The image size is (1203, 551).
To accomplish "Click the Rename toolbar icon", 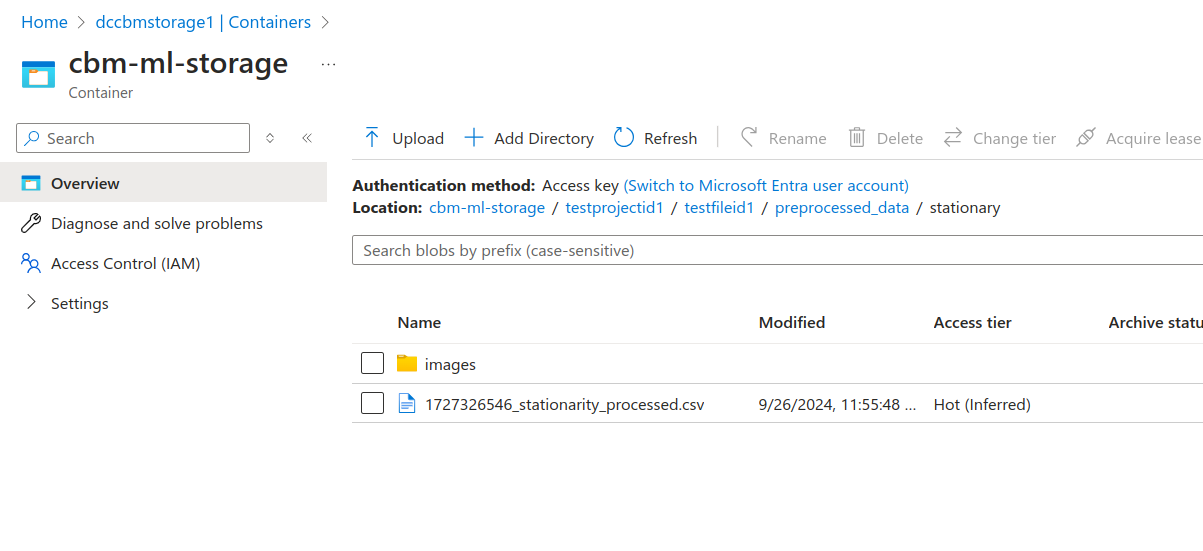I will click(x=749, y=138).
